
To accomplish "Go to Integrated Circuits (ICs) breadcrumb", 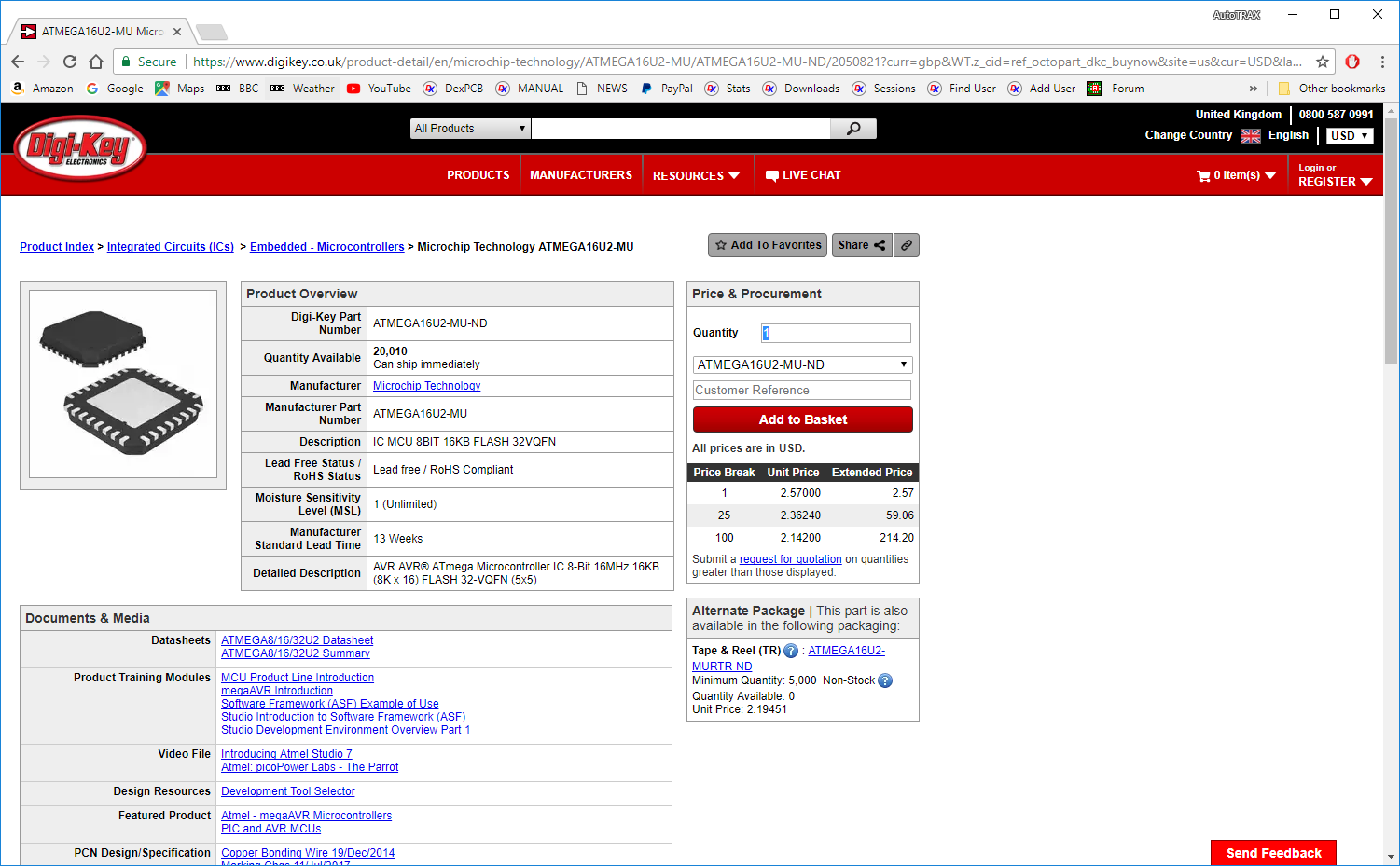I will 171,247.
